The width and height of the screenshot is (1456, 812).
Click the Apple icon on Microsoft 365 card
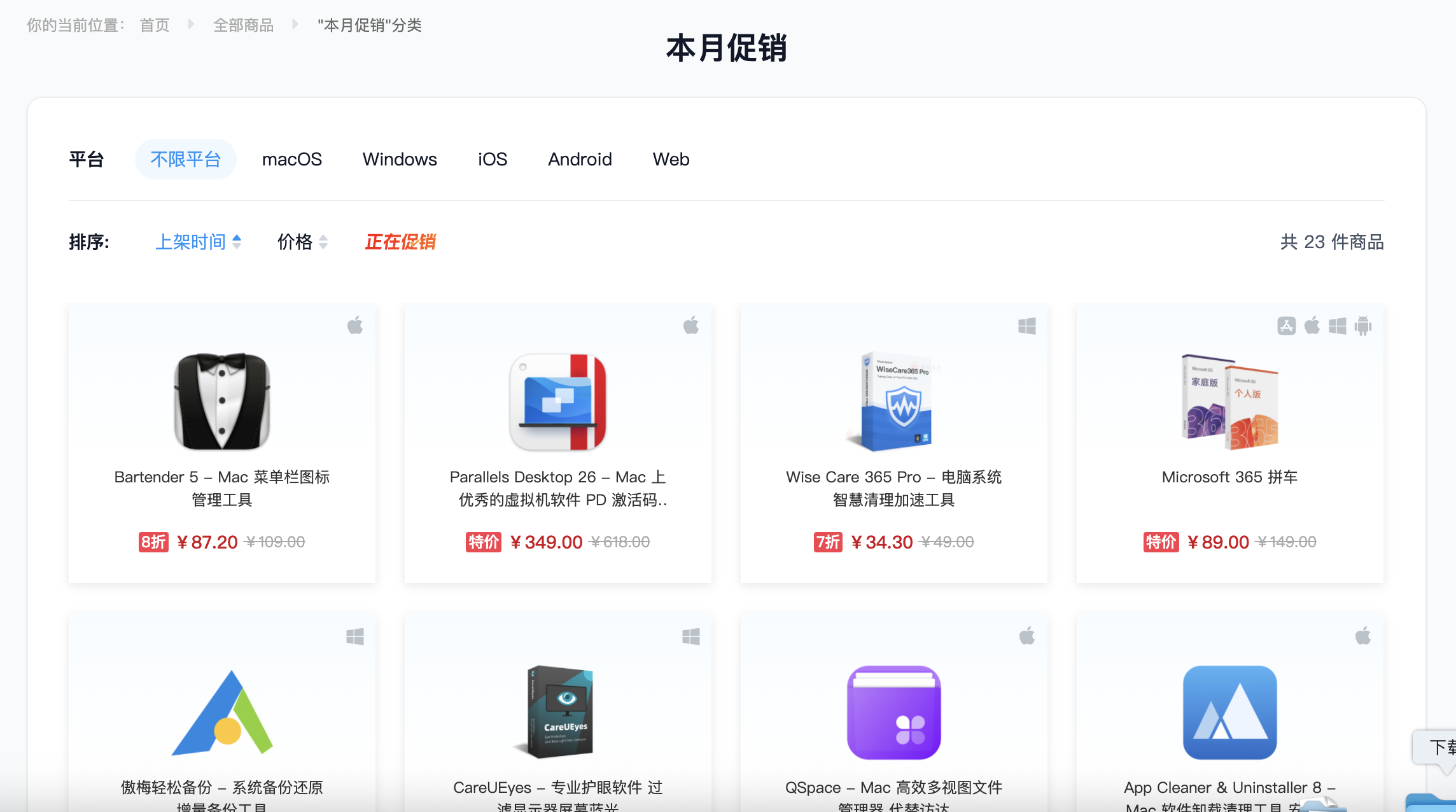pos(1312,326)
